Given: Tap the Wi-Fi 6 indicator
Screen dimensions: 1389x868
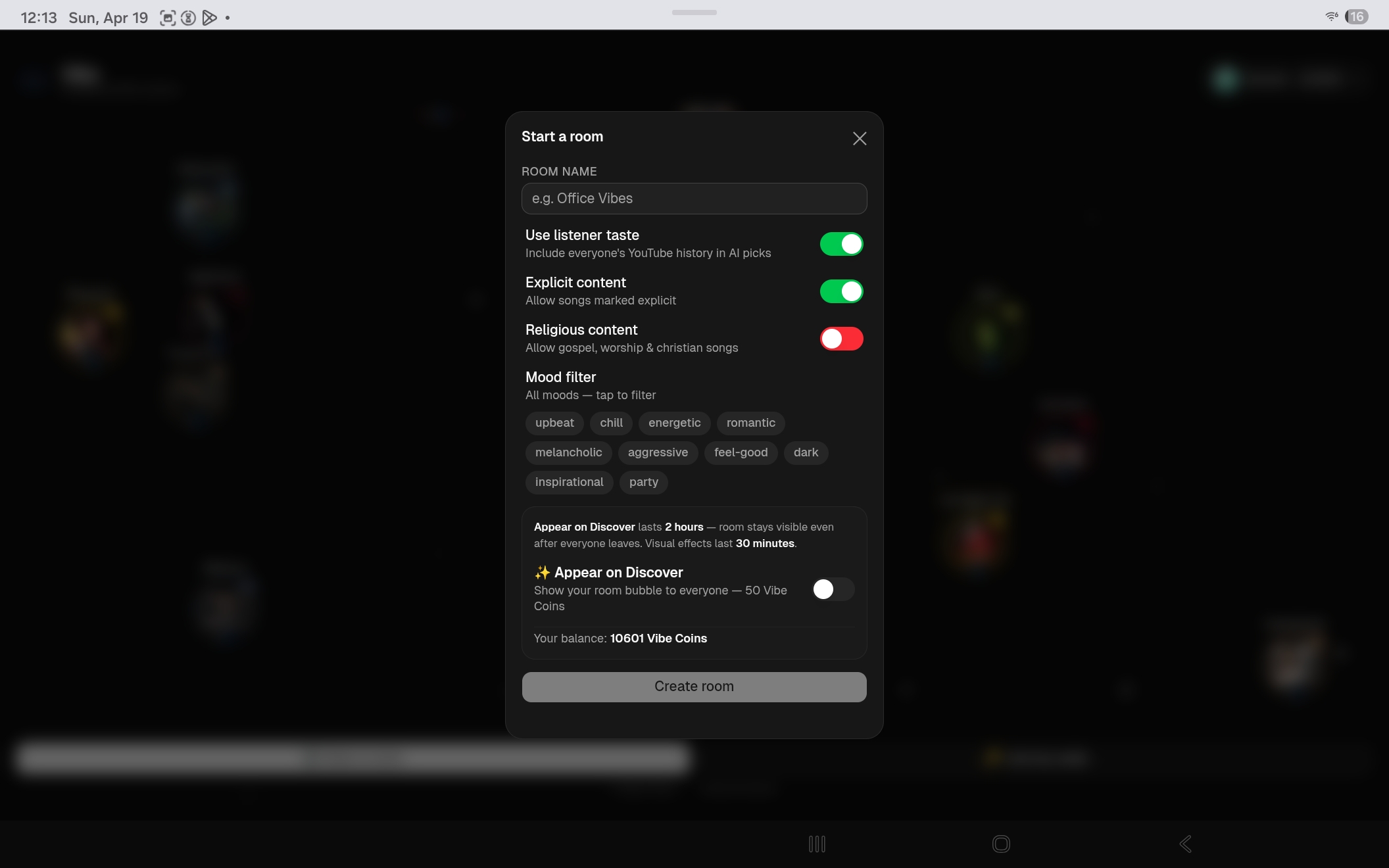Looking at the screenshot, I should (x=1331, y=16).
